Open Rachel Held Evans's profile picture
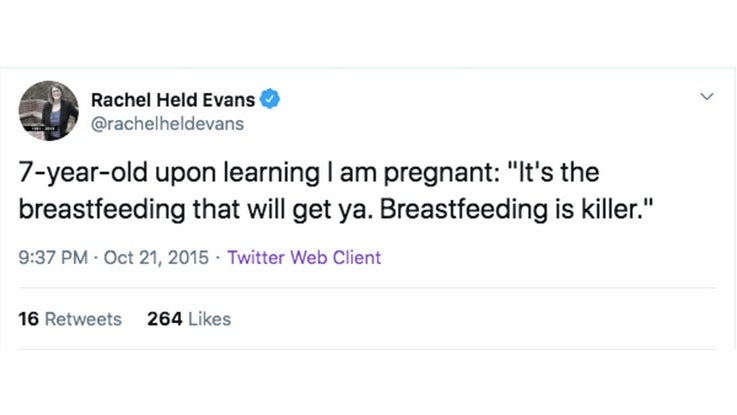737x415 pixels. point(48,110)
